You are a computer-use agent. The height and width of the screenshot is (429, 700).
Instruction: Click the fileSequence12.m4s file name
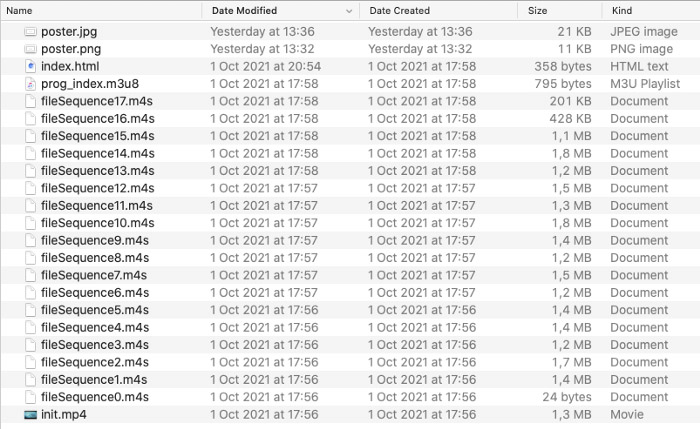pos(98,188)
